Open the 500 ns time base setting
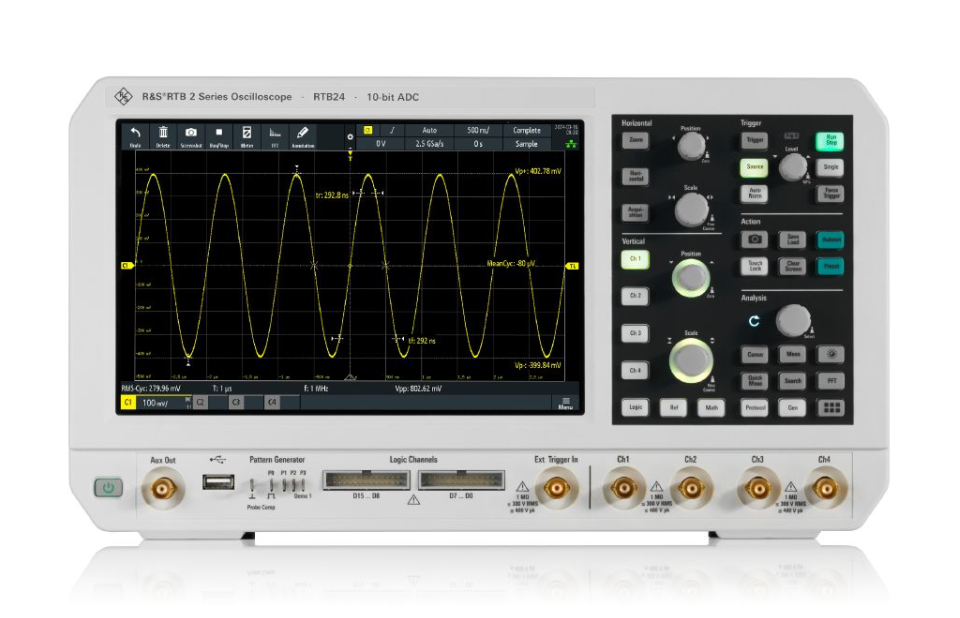The image size is (960, 618). pos(479,130)
